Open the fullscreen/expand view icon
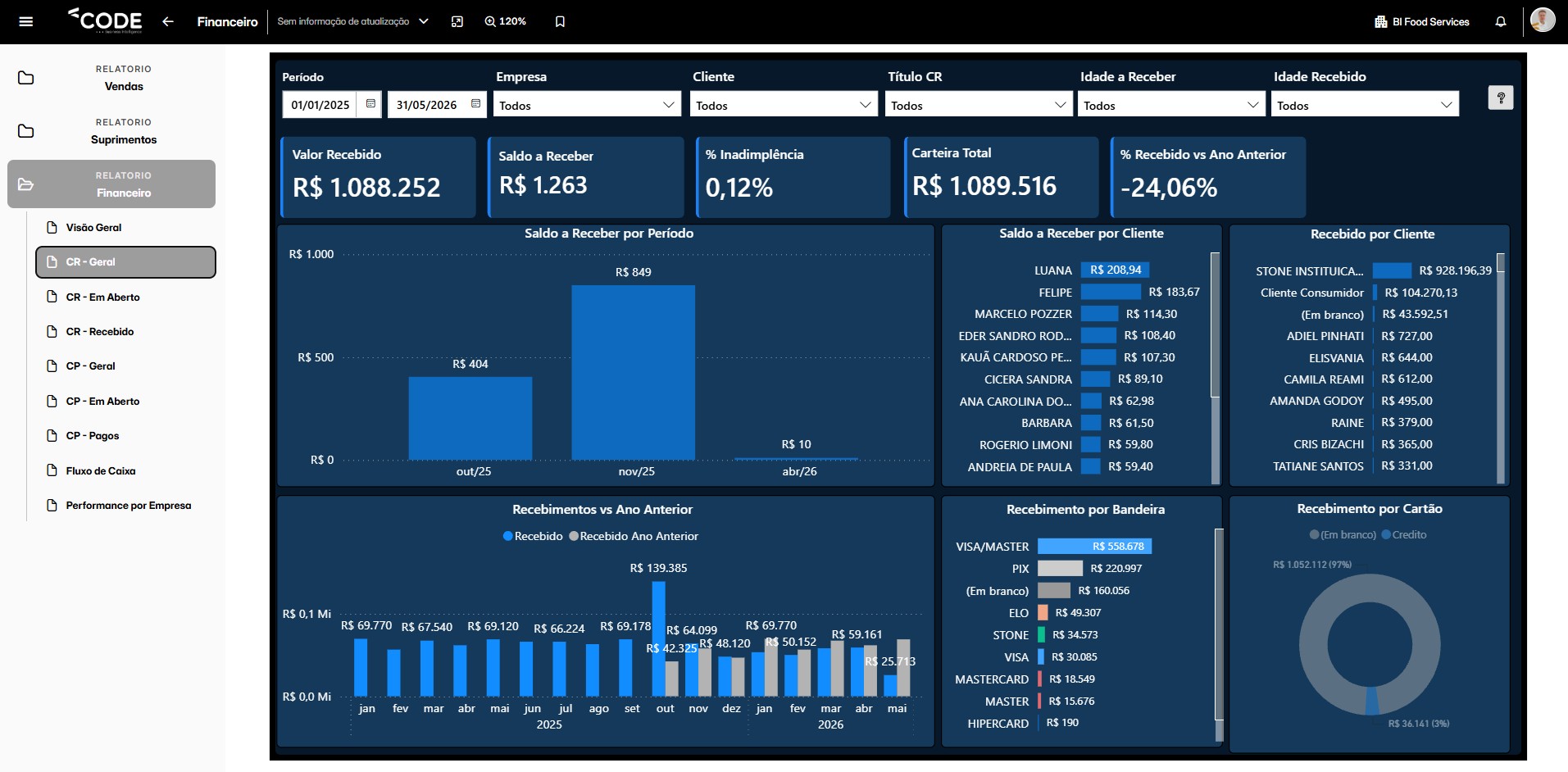This screenshot has height=772, width=1568. (x=457, y=21)
